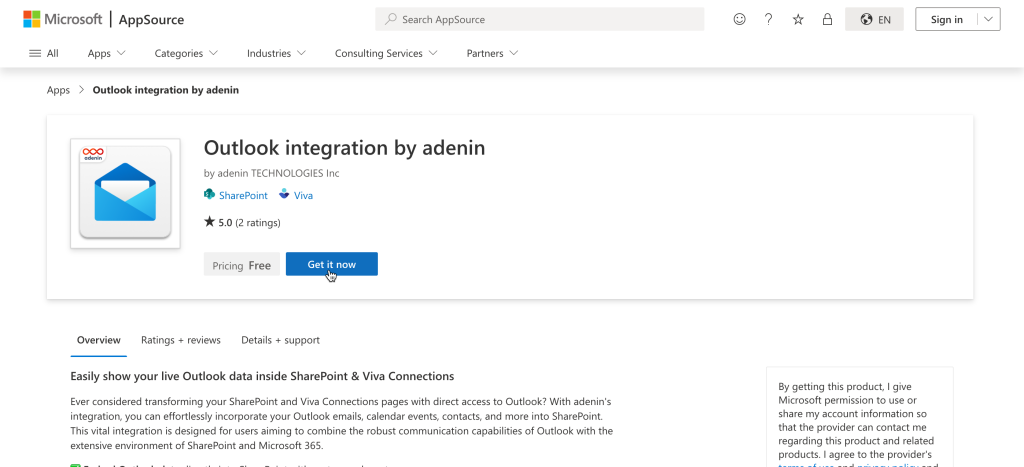
Task: Expand the Partners menu
Action: pyautogui.click(x=492, y=53)
